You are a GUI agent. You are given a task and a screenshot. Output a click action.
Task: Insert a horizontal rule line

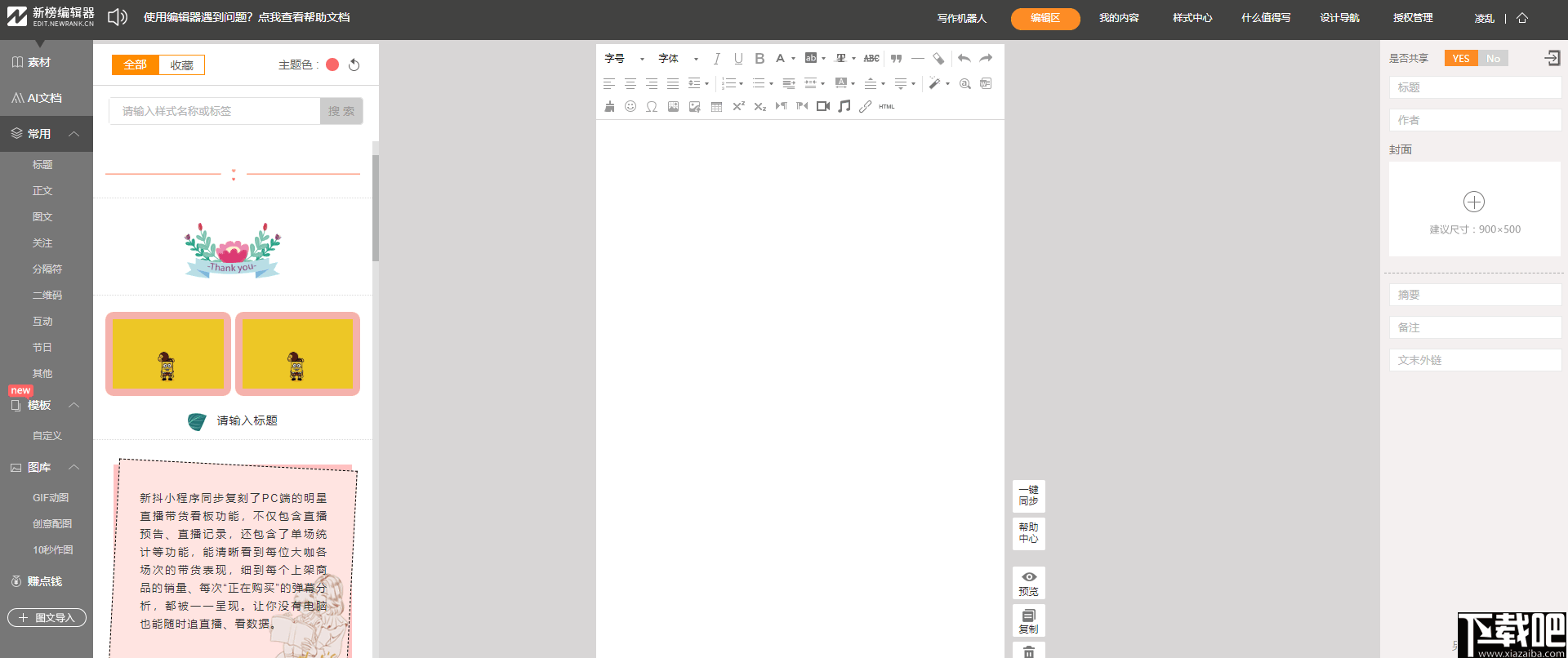pyautogui.click(x=917, y=59)
